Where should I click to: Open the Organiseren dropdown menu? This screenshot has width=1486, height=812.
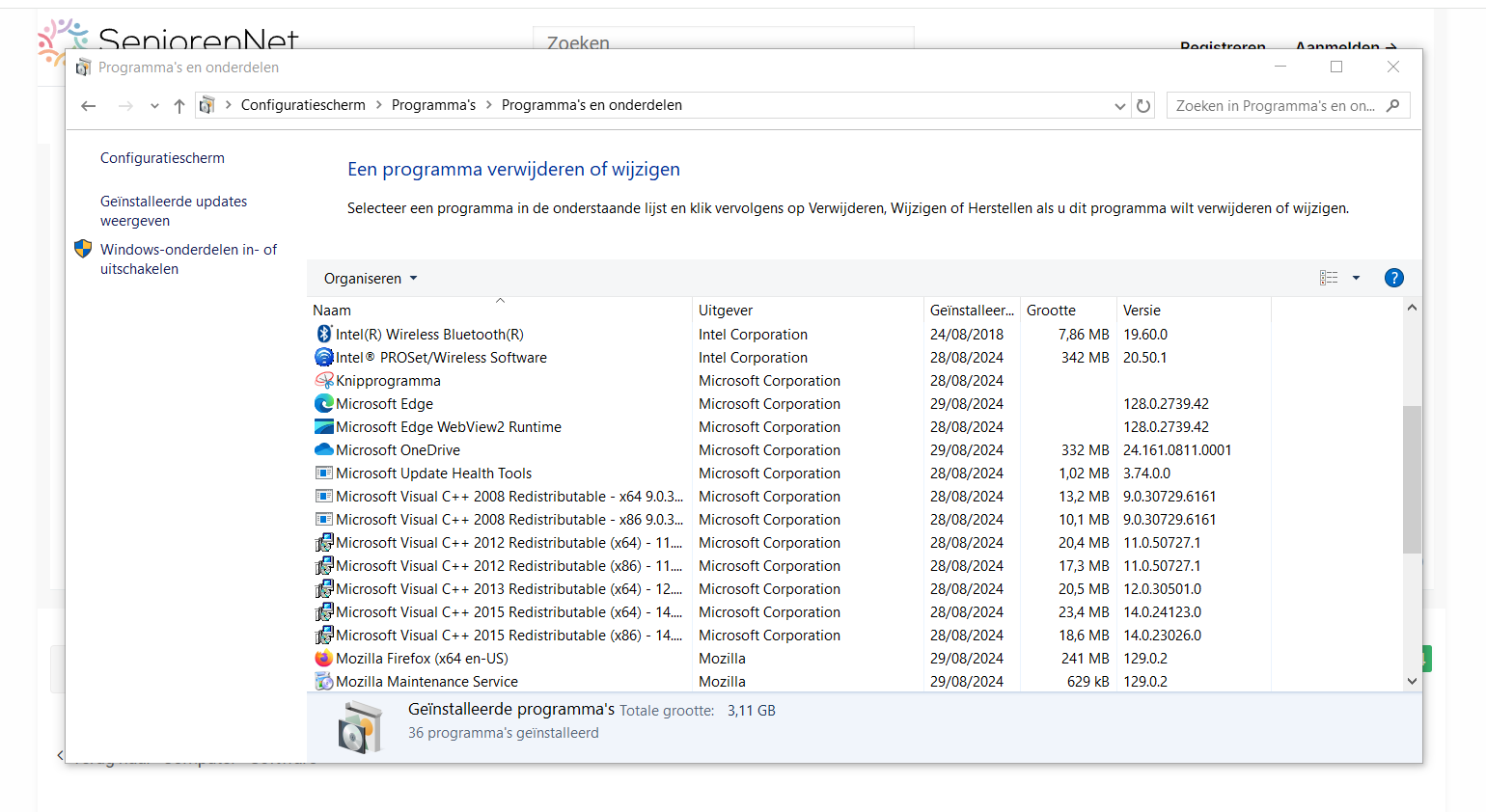[x=371, y=279]
